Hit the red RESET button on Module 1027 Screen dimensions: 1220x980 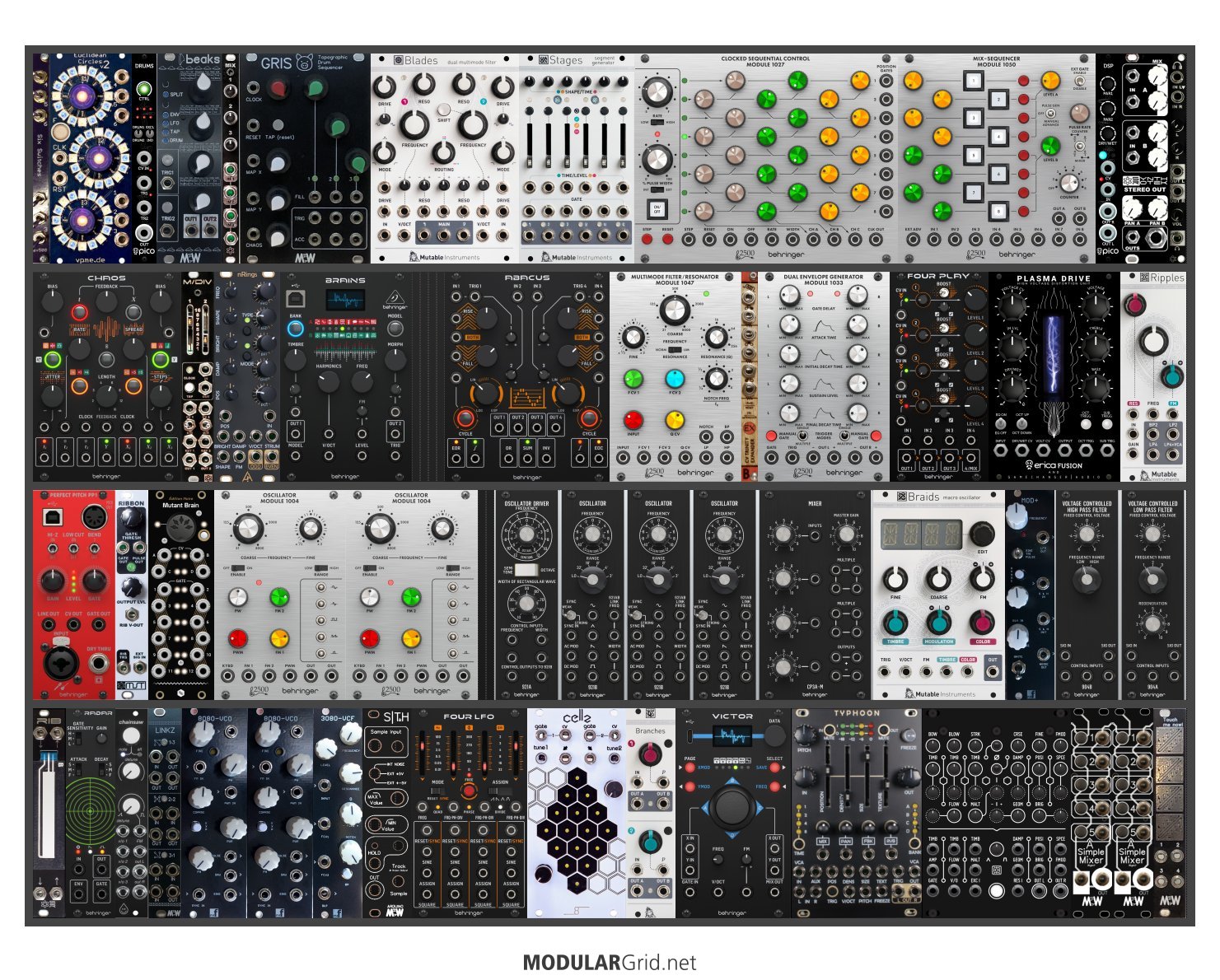[x=667, y=240]
